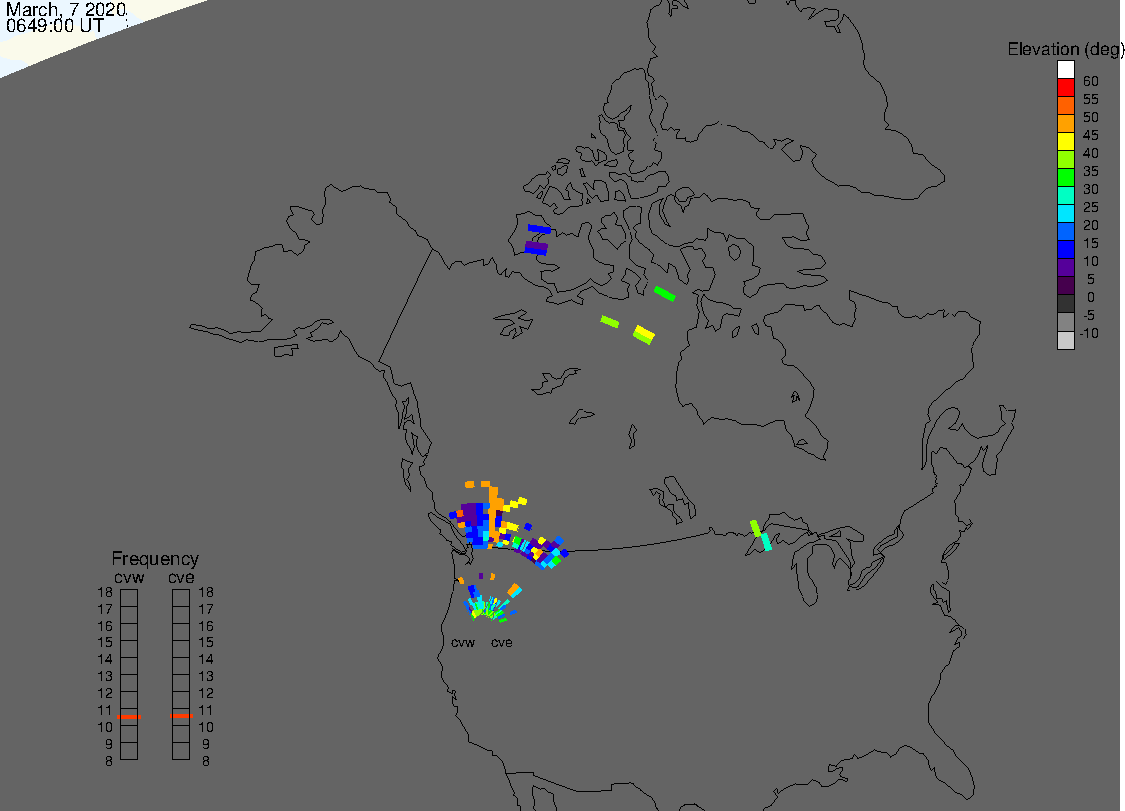Pick the red swatch between 60 and 55
This screenshot has width=1125, height=811.
click(x=1065, y=88)
